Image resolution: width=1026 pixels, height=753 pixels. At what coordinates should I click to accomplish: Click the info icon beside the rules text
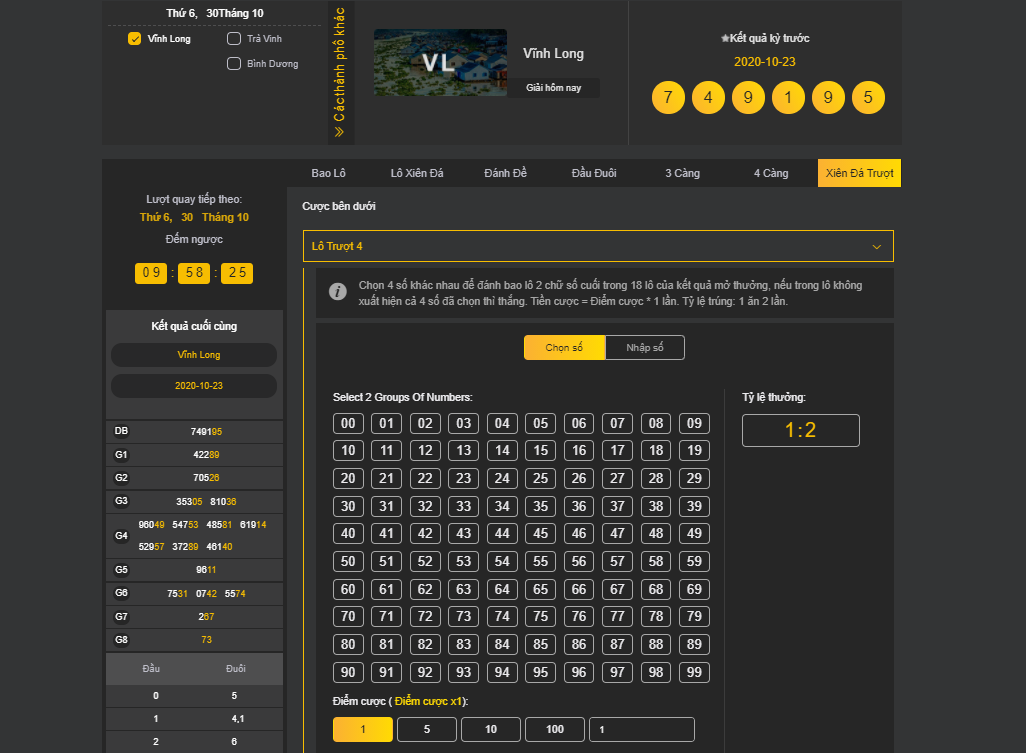point(338,292)
